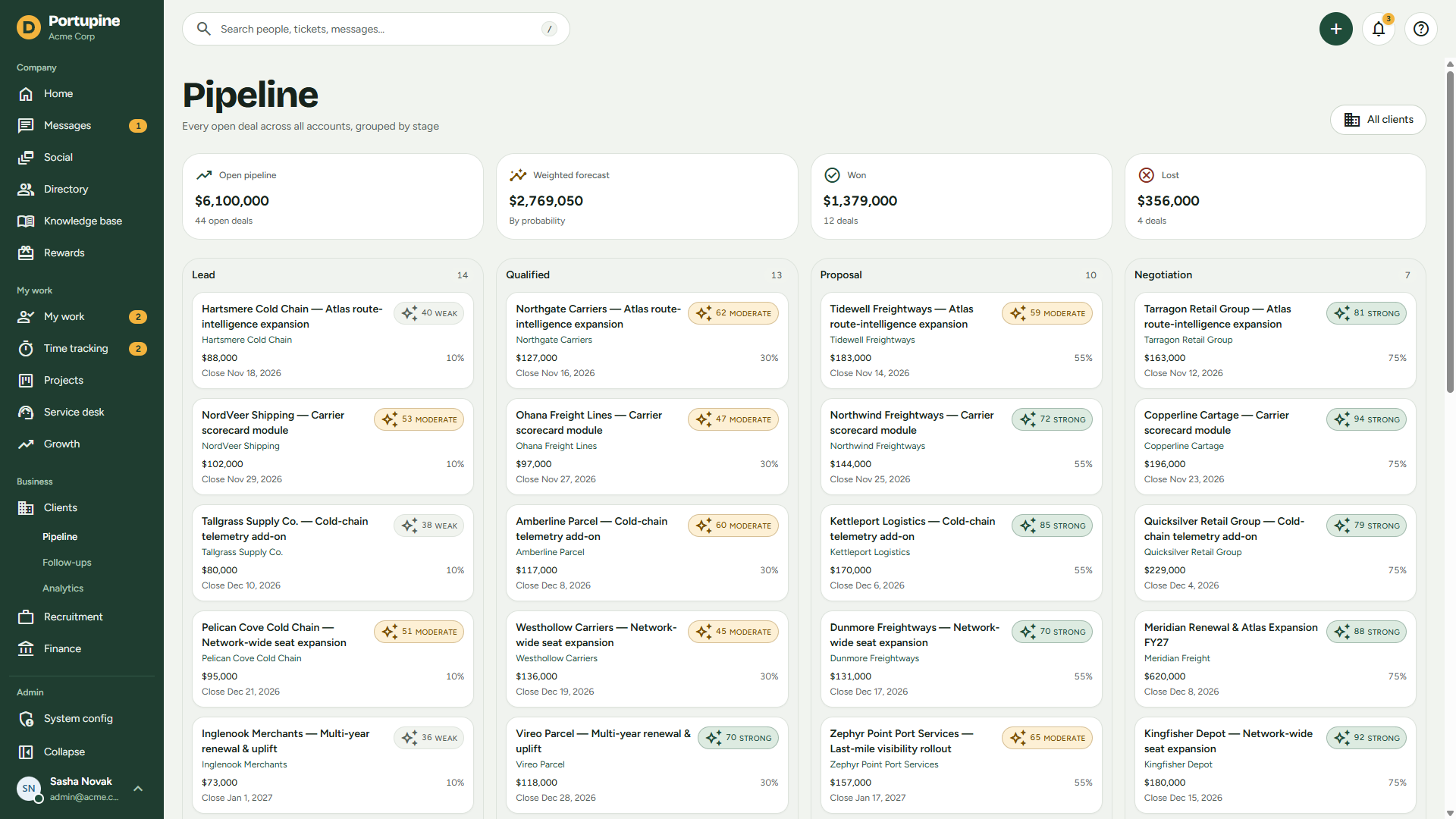The image size is (1456, 819).
Task: Click the Home icon in sidebar
Action: pos(26,94)
